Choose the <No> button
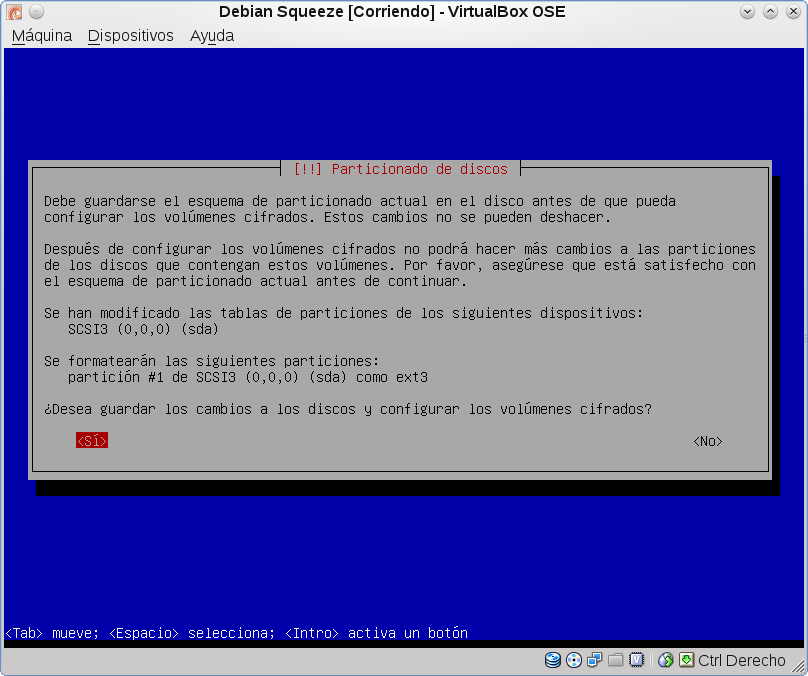This screenshot has height=676, width=808. tap(708, 442)
